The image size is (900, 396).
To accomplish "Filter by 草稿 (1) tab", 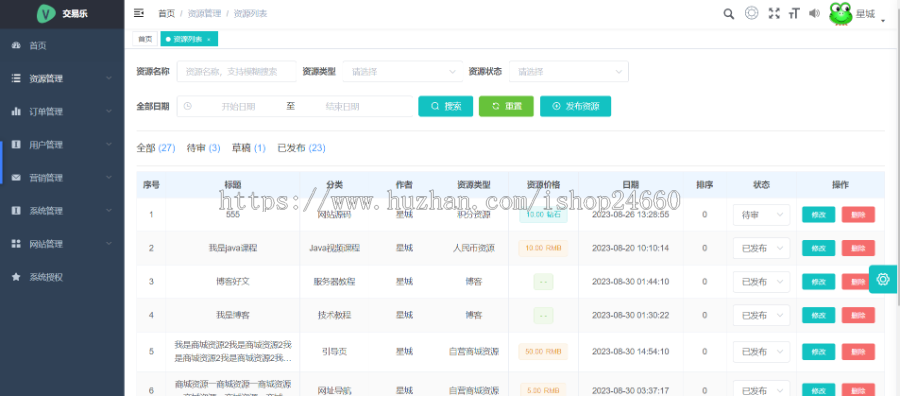I will tap(249, 148).
